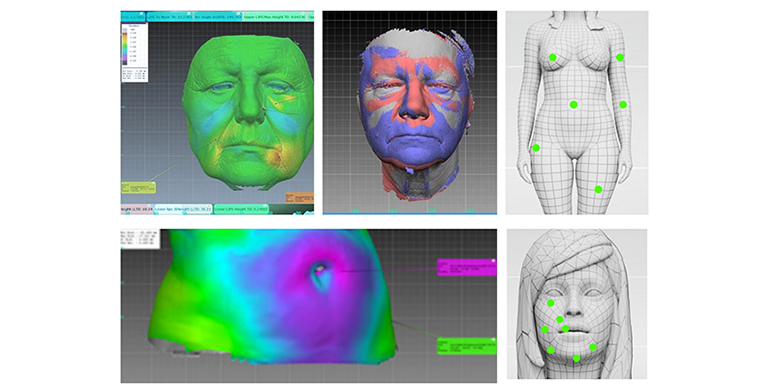770x390 pixels.
Task: Click the green annotation box on abdomen scan
Action: [x=467, y=346]
